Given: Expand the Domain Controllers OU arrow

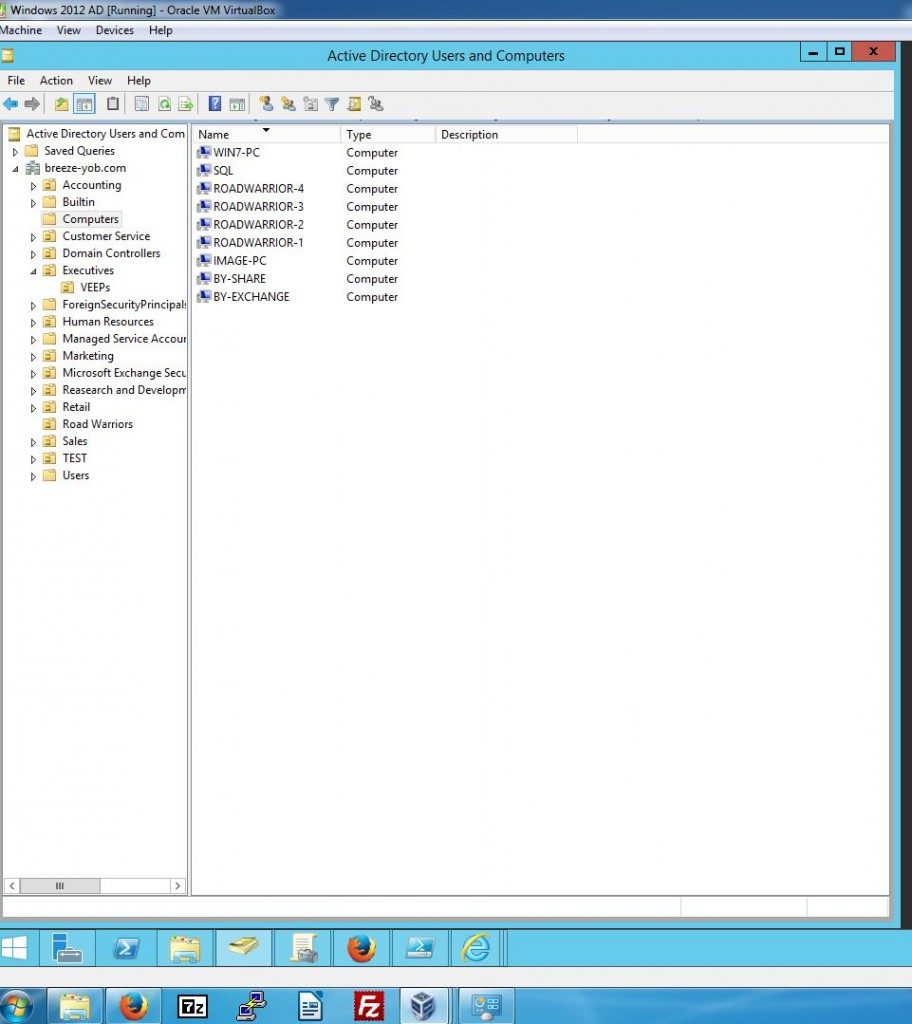Looking at the screenshot, I should click(33, 254).
